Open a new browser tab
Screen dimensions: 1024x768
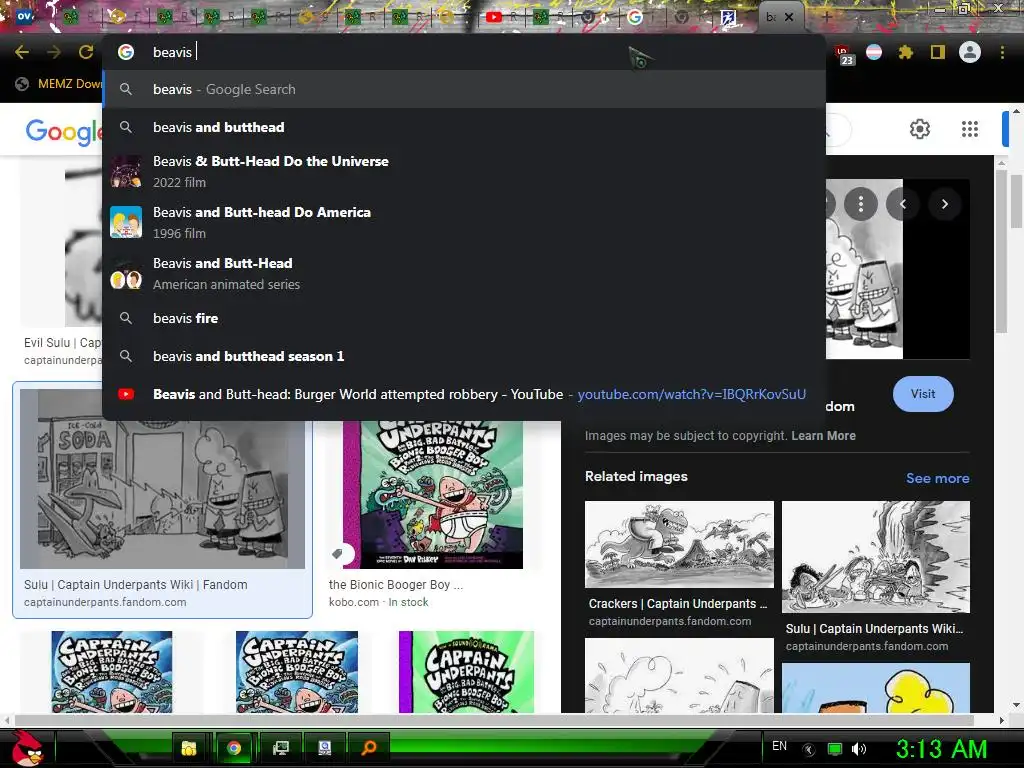pyautogui.click(x=826, y=16)
